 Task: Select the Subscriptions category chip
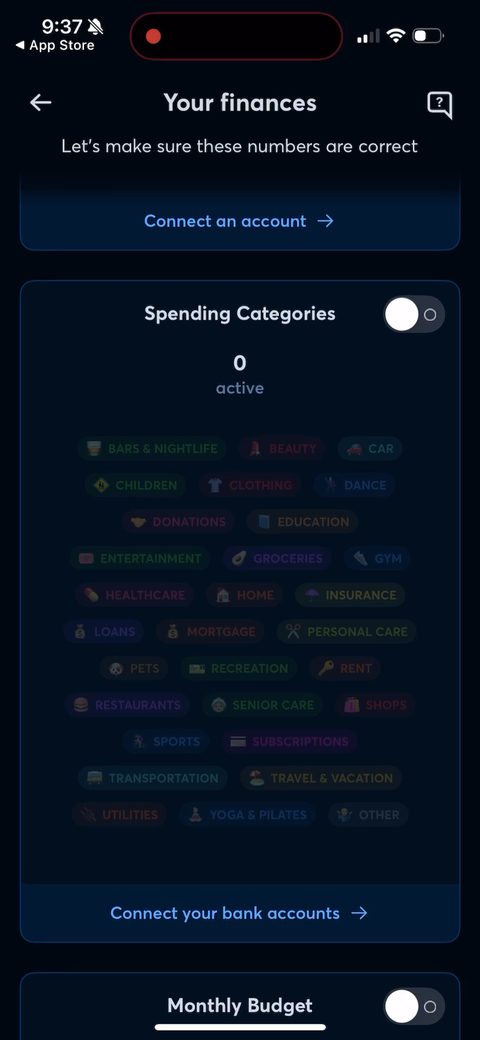[x=290, y=742]
